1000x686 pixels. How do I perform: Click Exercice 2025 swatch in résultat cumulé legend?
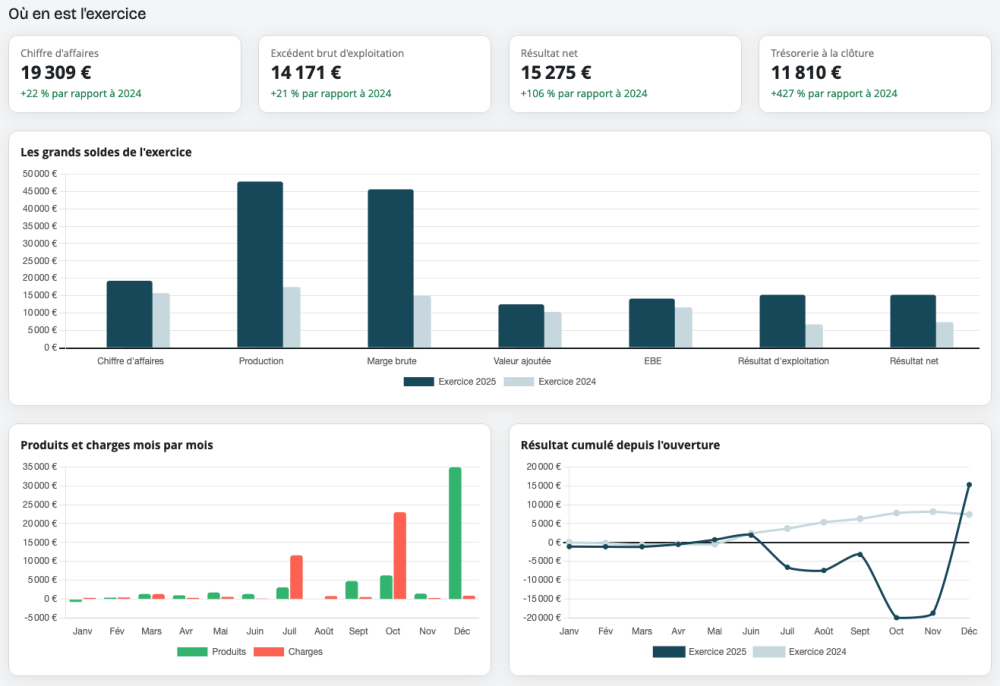pyautogui.click(x=668, y=652)
